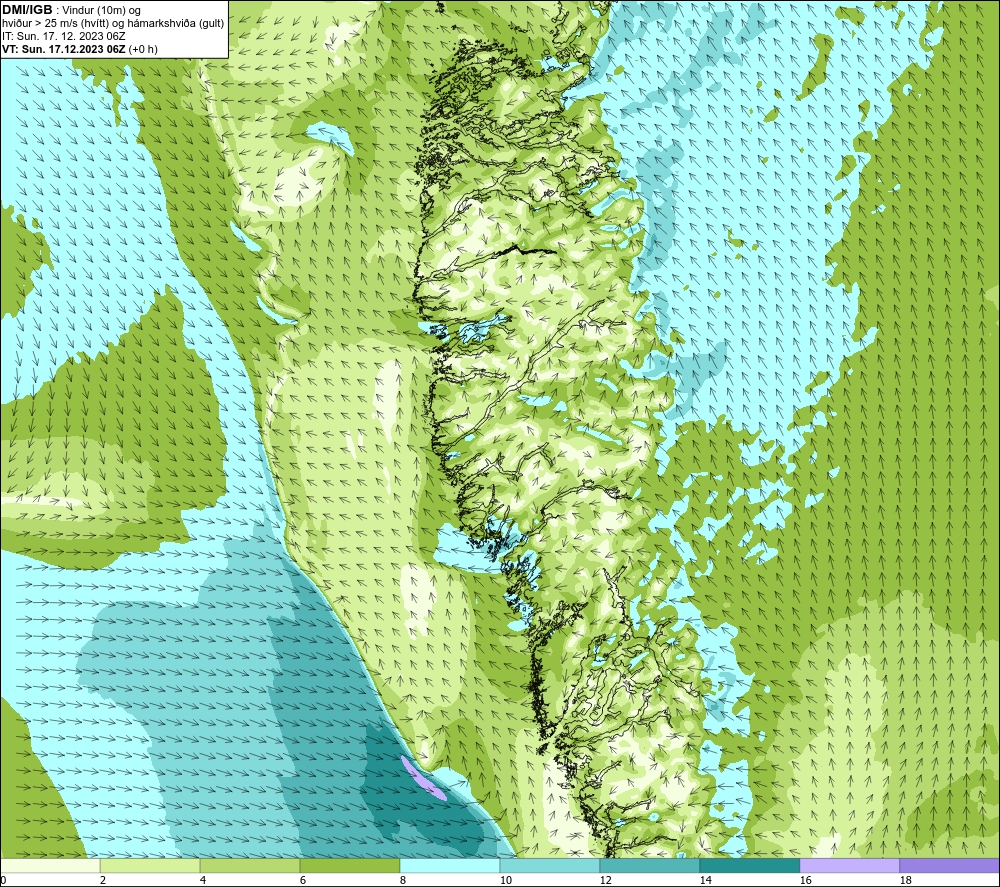Click the 12–14 m/s darker teal legend swatch
Viewport: 1000px width, 887px height.
click(649, 866)
